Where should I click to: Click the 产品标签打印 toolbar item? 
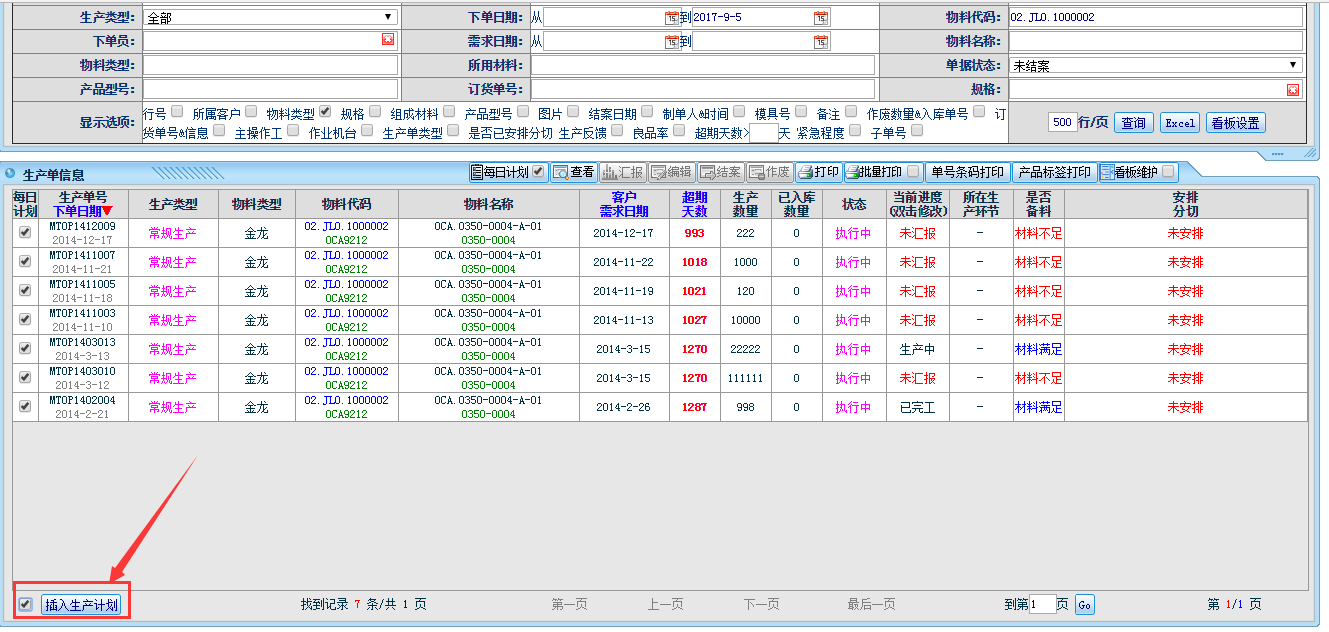click(x=1053, y=172)
